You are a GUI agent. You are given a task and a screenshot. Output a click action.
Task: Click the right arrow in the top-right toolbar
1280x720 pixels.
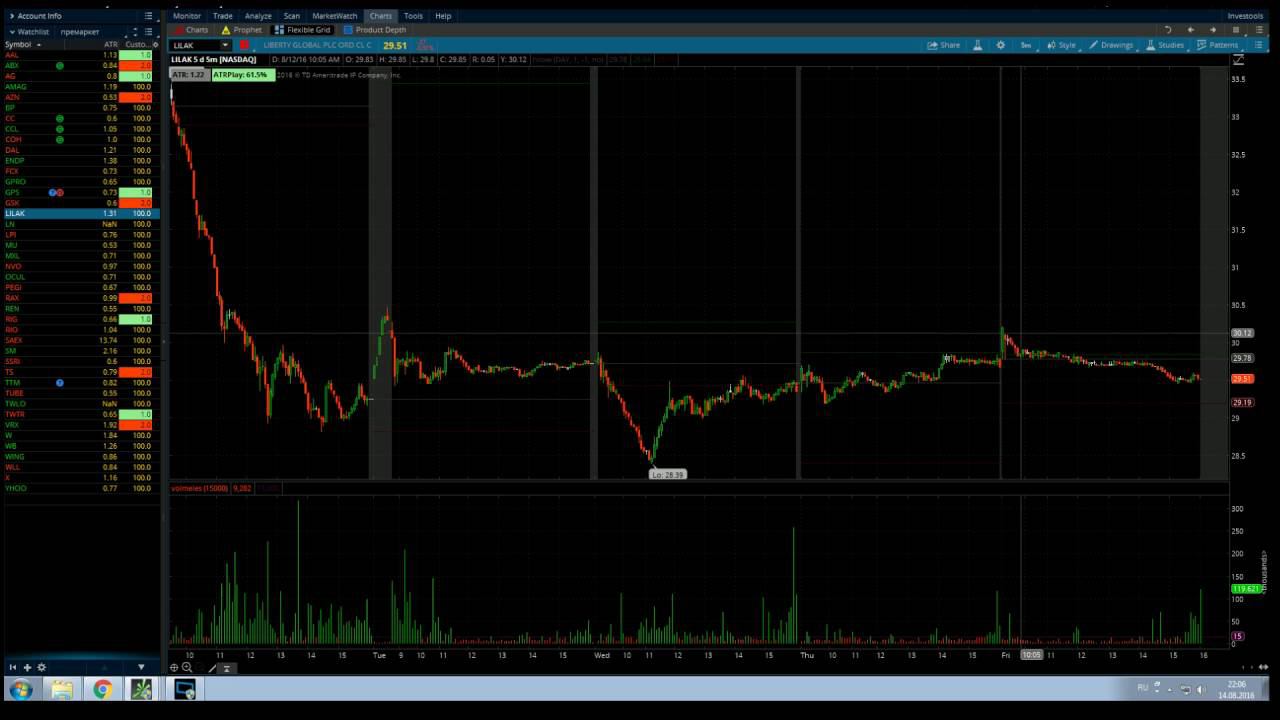pyautogui.click(x=1213, y=30)
